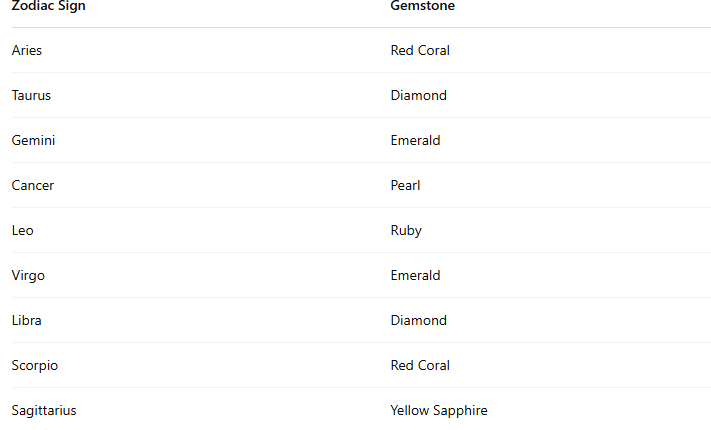The image size is (711, 430).
Task: Click the Zodiac Sign column header
Action: [x=48, y=6]
